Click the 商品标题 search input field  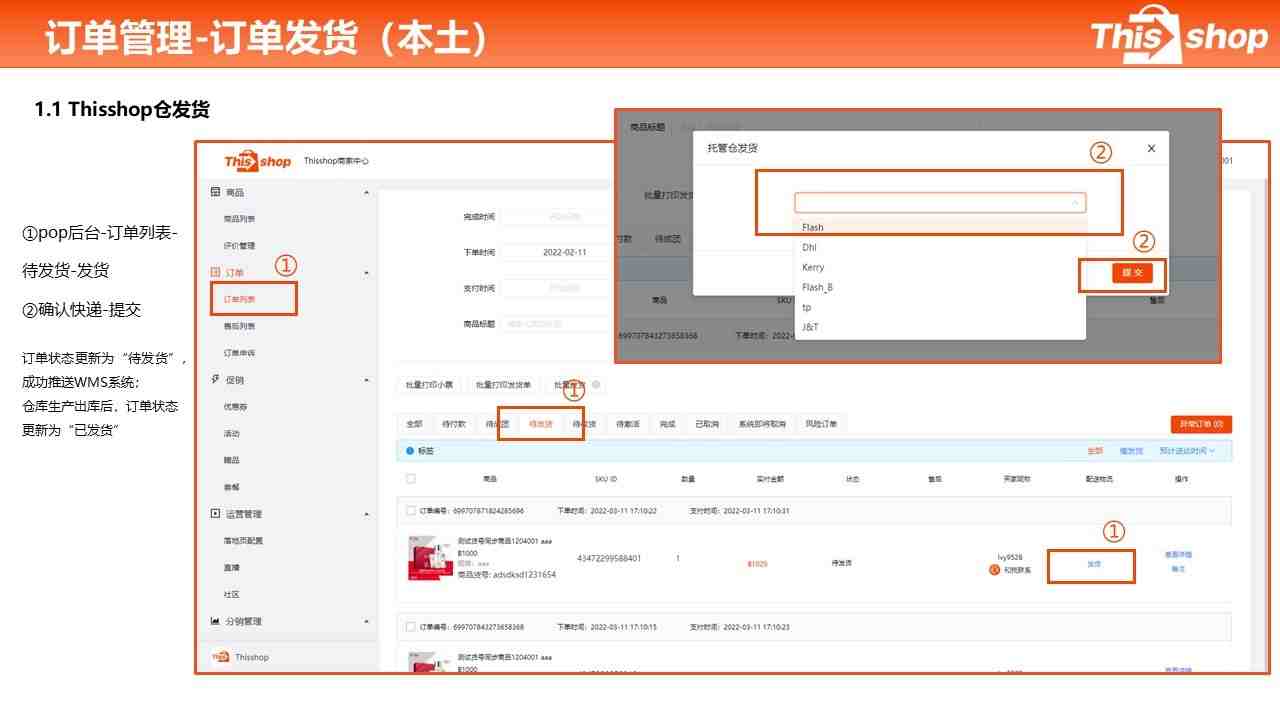click(x=556, y=324)
